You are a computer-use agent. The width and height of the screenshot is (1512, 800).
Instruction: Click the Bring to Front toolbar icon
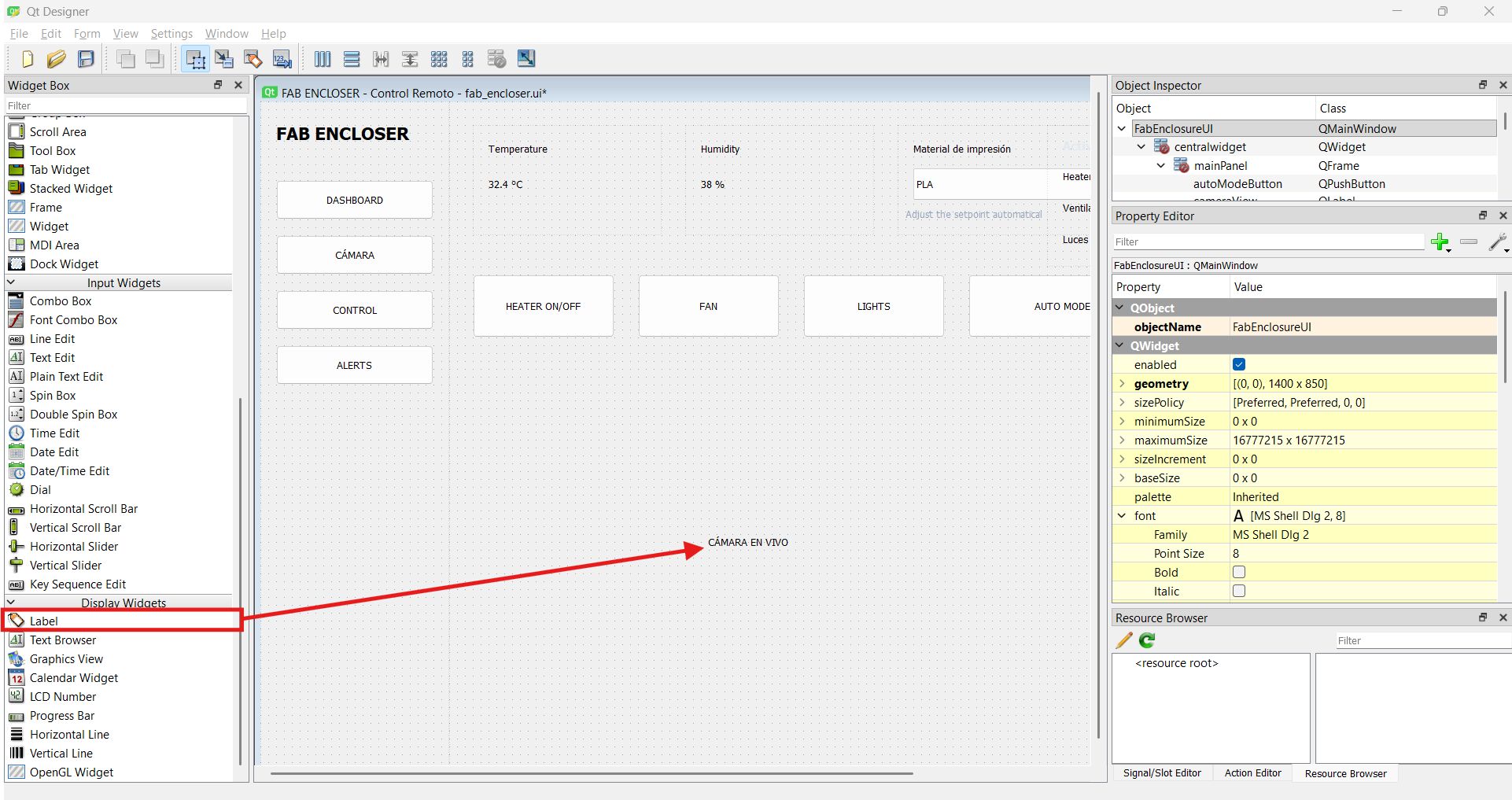click(x=155, y=59)
